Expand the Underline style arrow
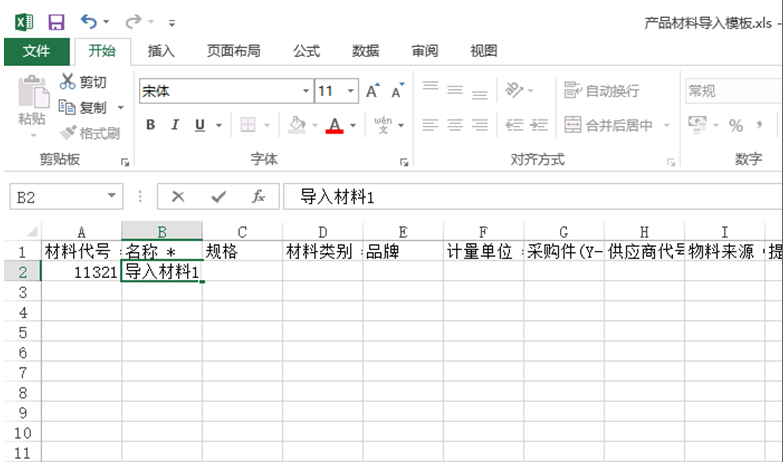Viewport: 783px width, 462px height. tap(219, 125)
